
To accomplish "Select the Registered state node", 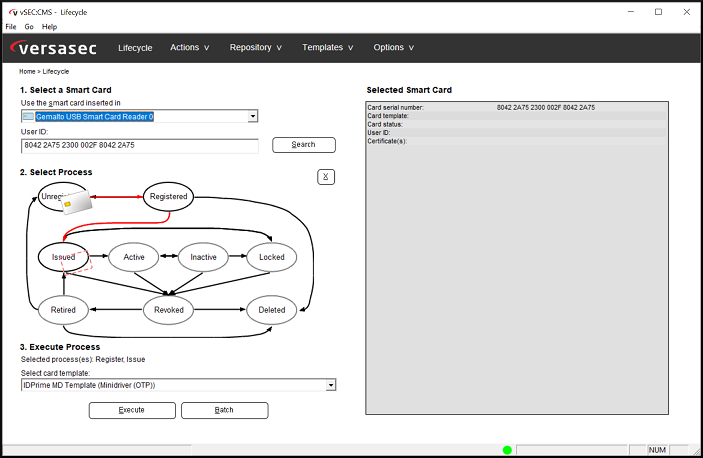I will coord(168,196).
